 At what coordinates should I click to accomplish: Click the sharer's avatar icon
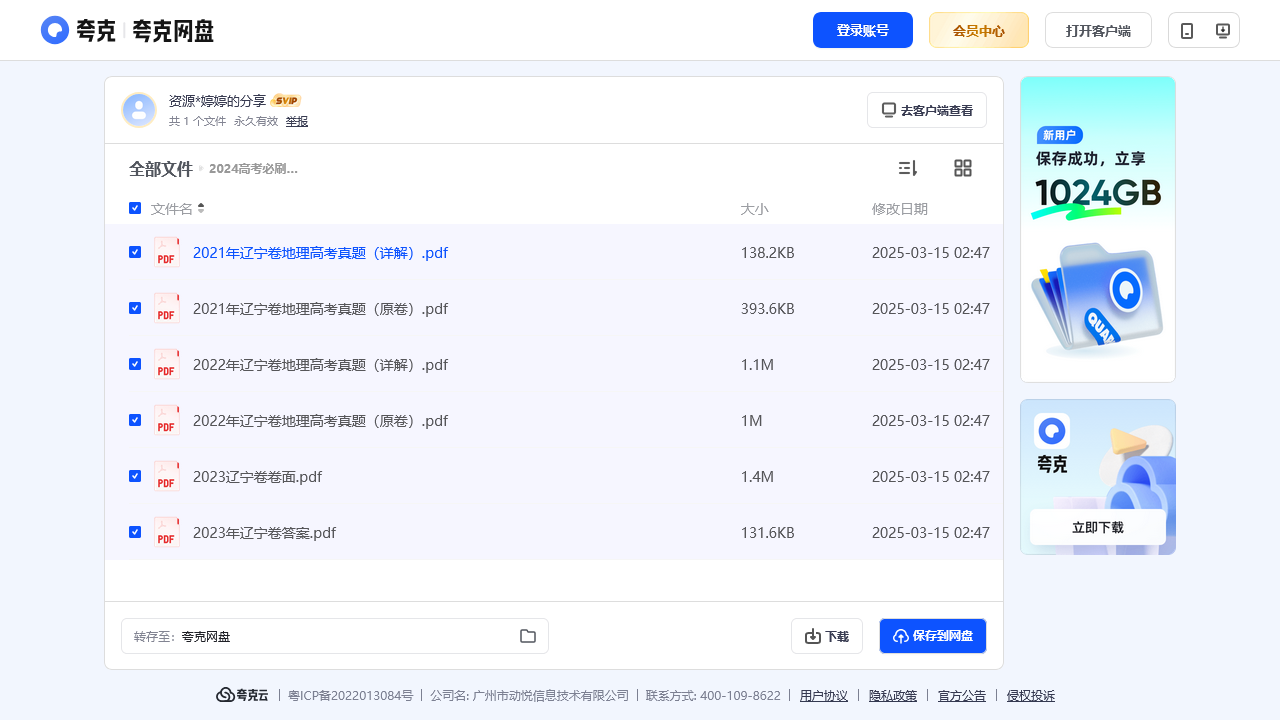coord(139,110)
